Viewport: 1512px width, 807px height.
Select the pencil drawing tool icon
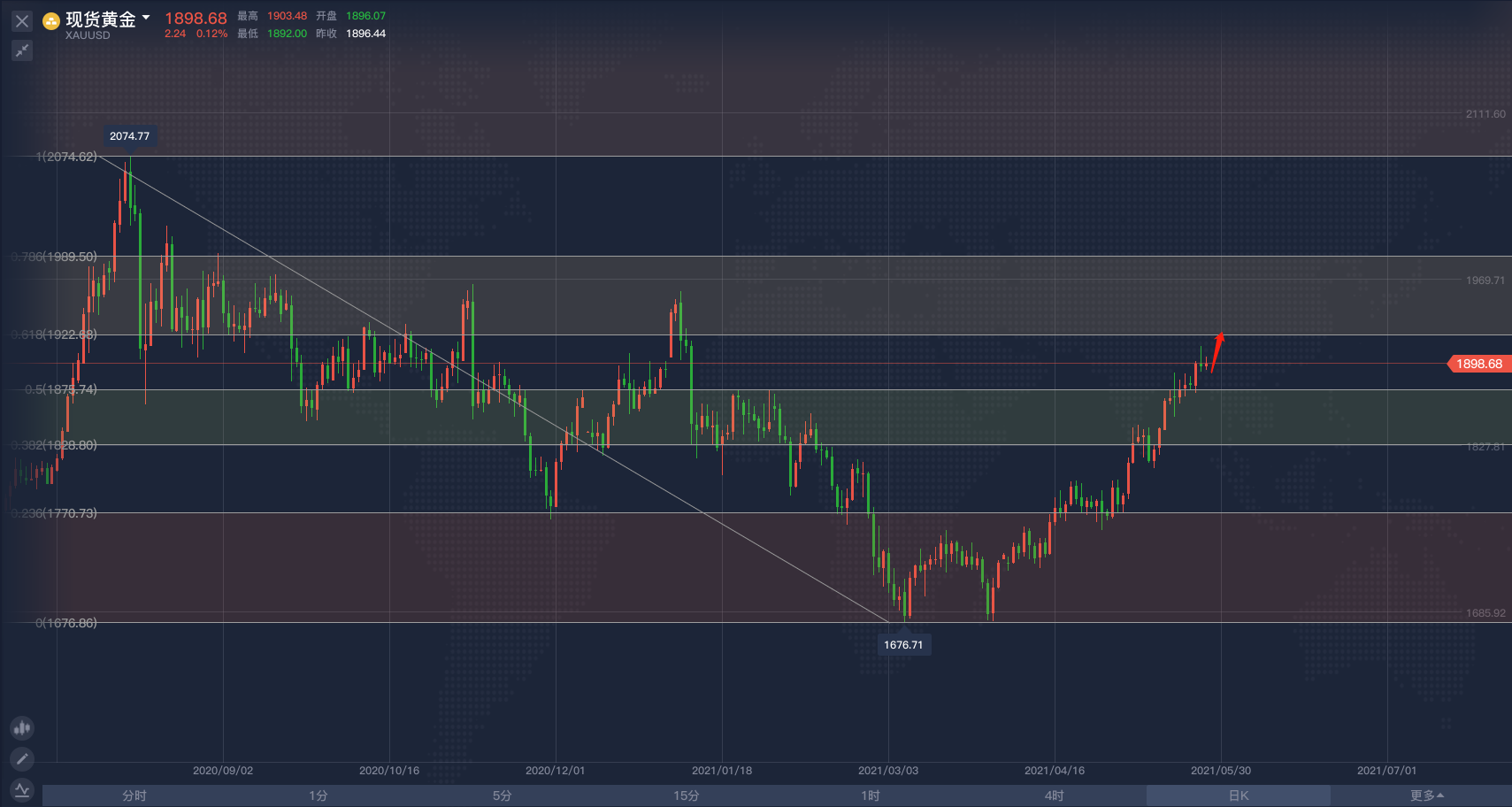click(22, 758)
